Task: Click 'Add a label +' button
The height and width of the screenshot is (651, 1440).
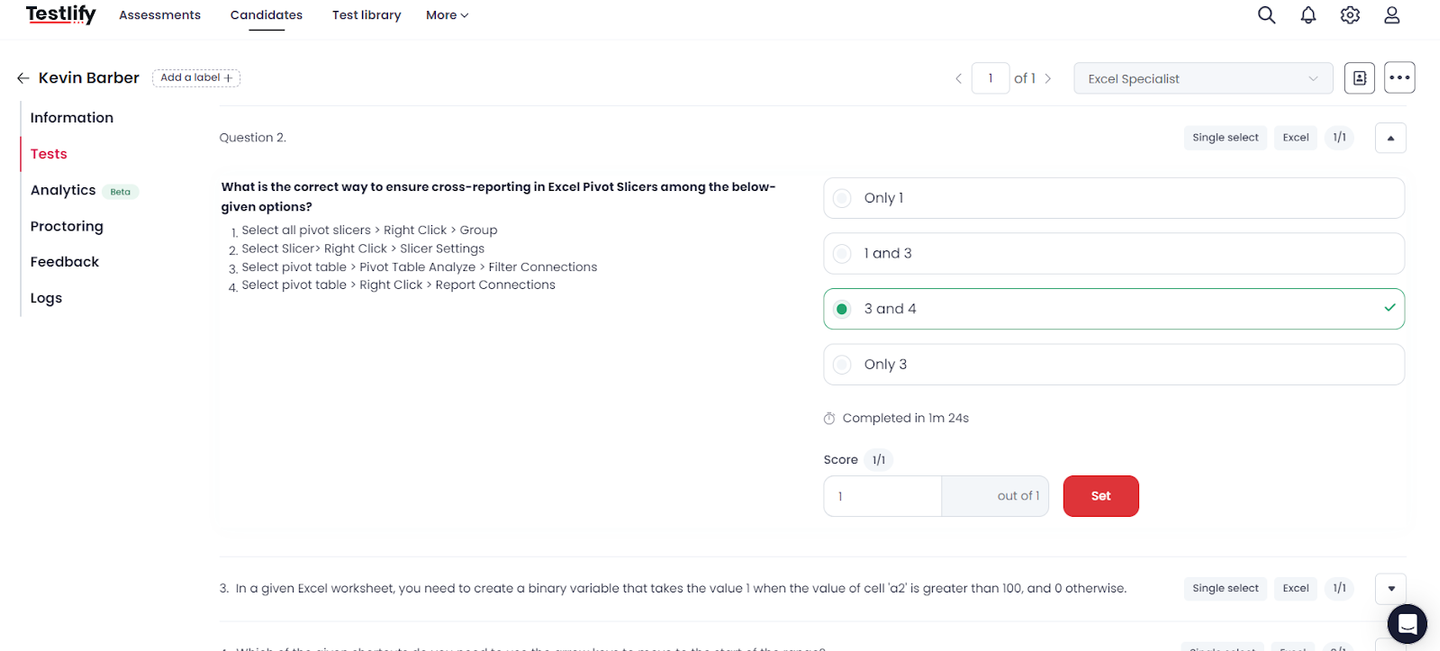Action: [196, 77]
